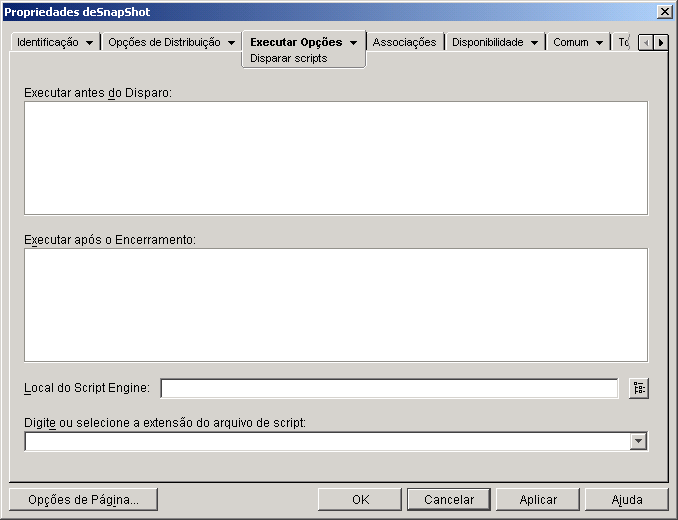Close the Propriedades deSnapShot dialog
Screen dimensions: 678x520
(664, 12)
